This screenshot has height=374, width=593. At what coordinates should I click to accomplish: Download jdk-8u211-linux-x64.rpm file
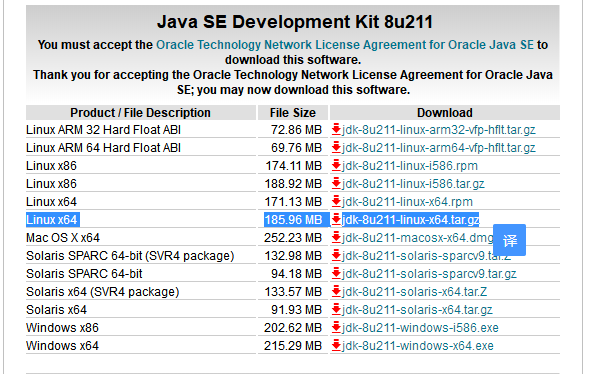[x=407, y=202]
